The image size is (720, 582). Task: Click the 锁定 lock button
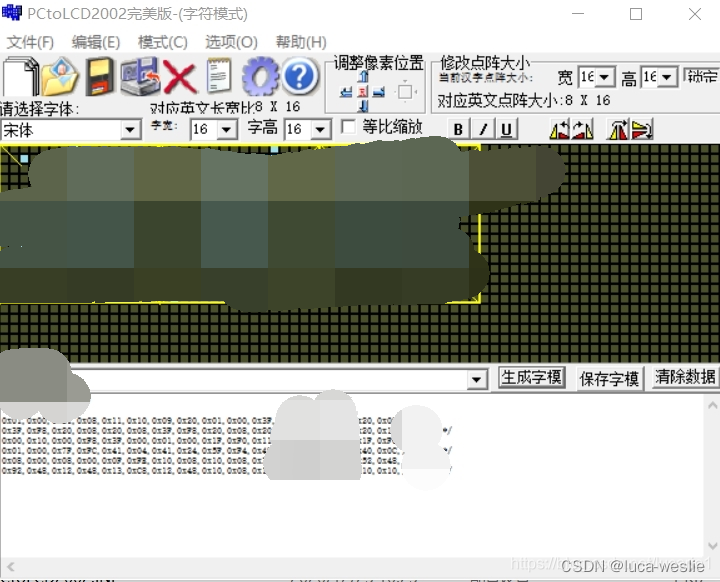point(702,76)
